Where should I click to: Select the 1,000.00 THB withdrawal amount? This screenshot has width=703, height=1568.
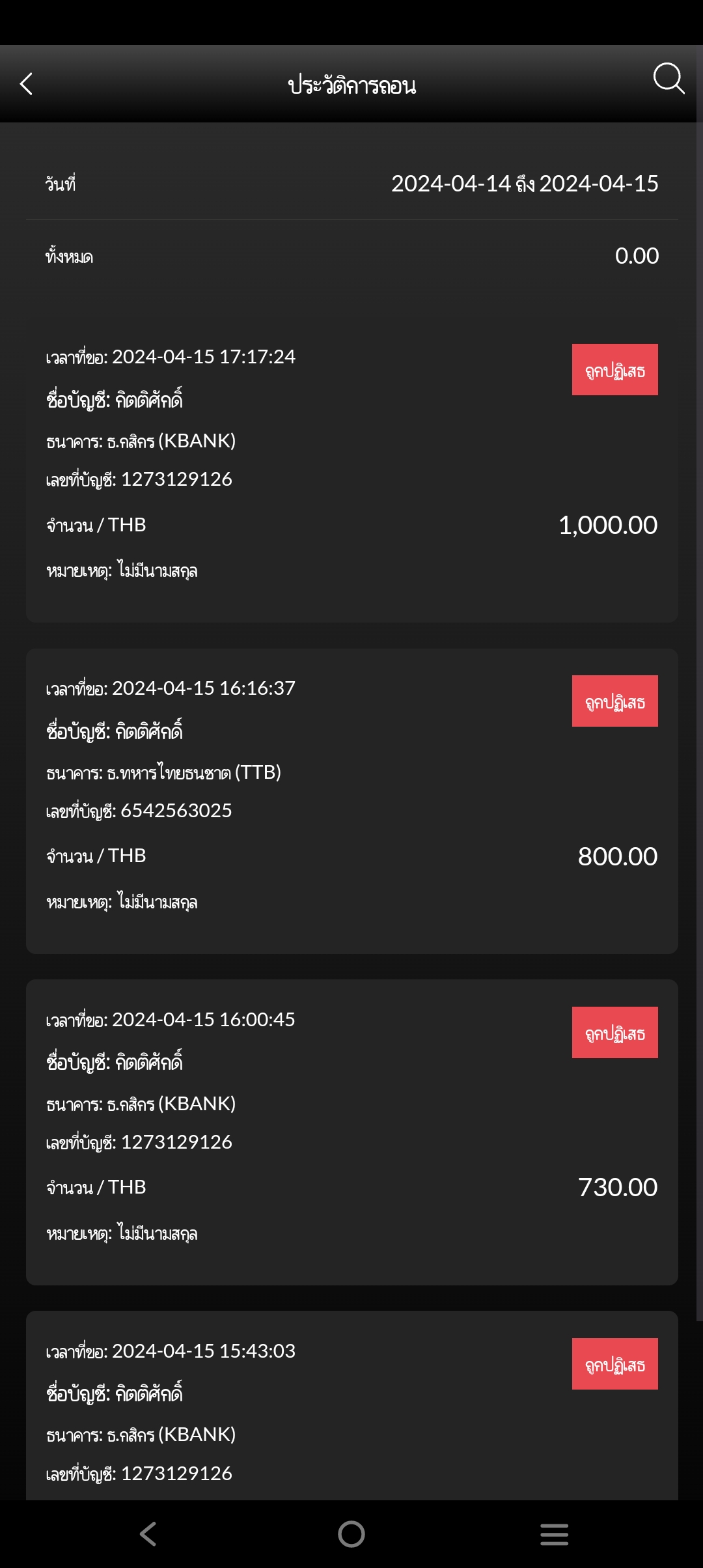607,525
